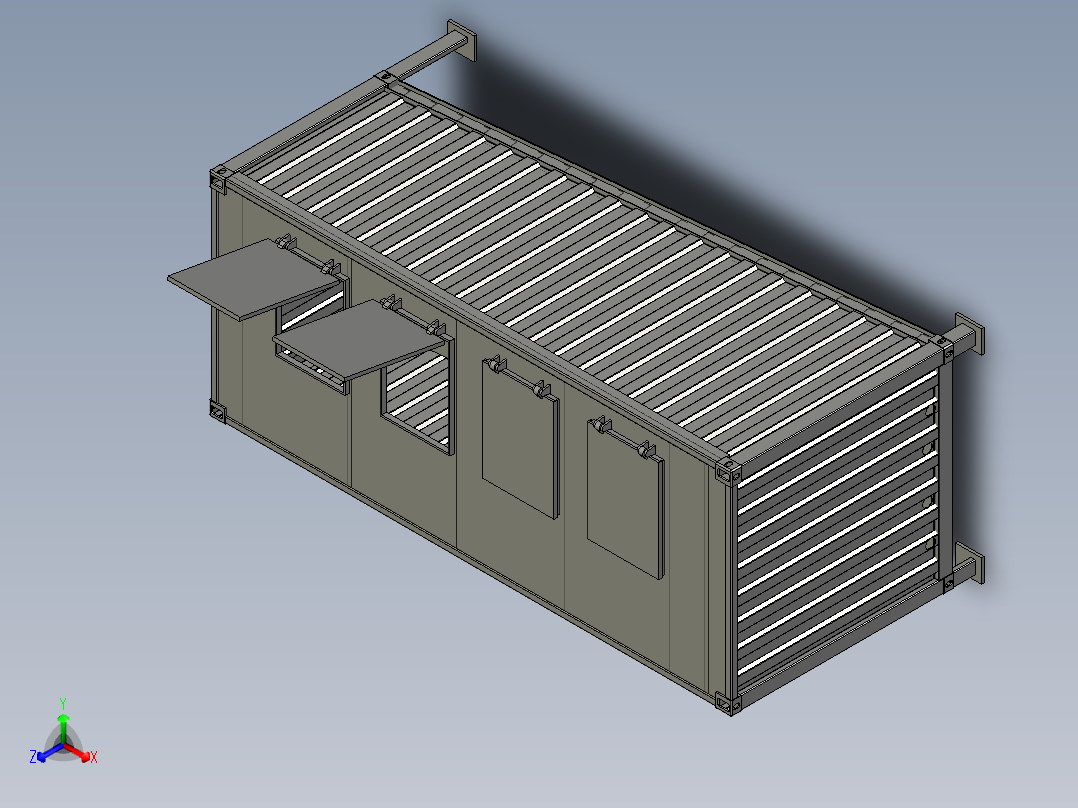
Task: Click the blue Z axis arrow of the triad
Action: pyautogui.click(x=50, y=752)
